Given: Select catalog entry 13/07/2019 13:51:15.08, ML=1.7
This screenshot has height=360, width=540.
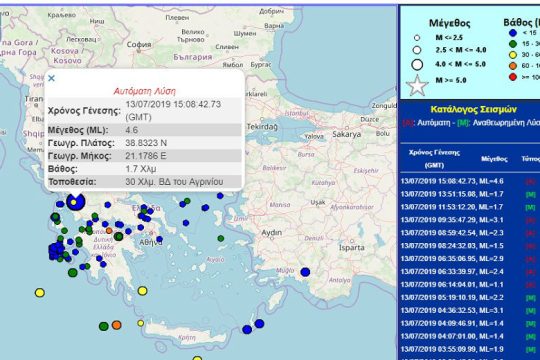Looking at the screenshot, I should tap(452, 194).
